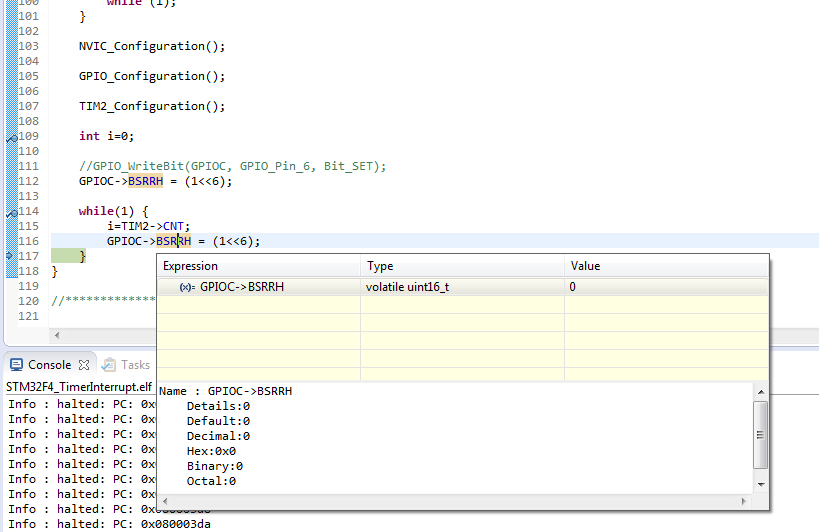
Task: Click the 'Details:0' details line
Action: [218, 406]
